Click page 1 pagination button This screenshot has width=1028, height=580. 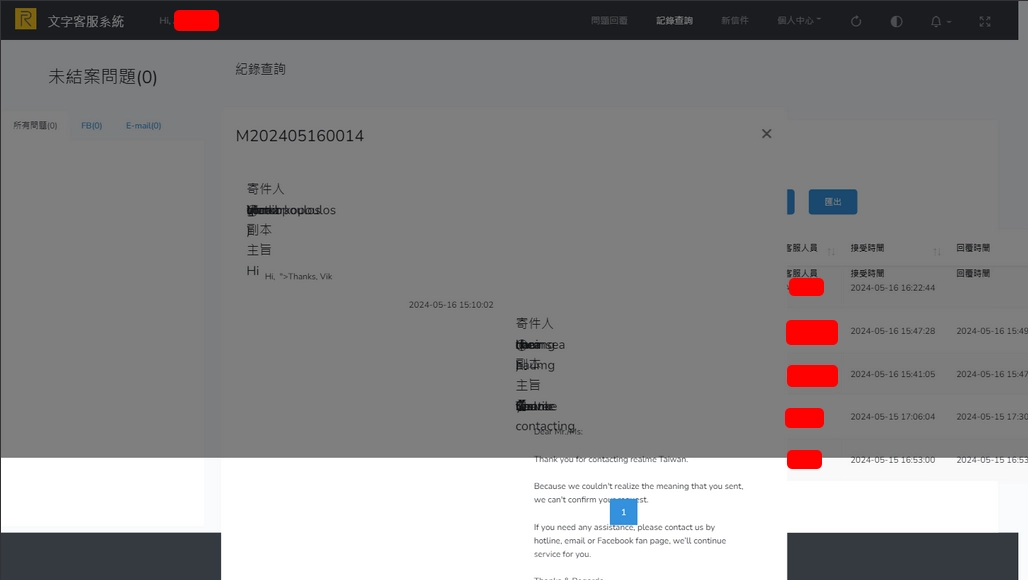click(623, 512)
